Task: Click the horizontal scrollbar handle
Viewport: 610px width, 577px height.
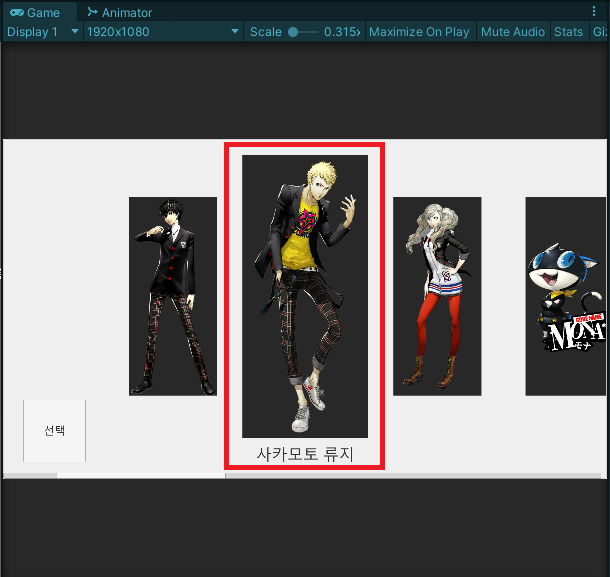Action: point(141,475)
